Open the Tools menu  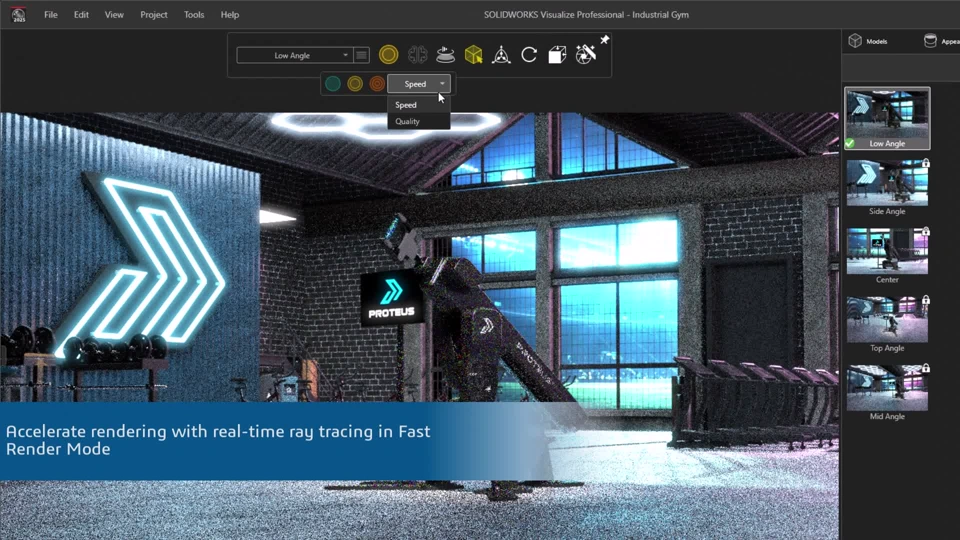point(194,15)
